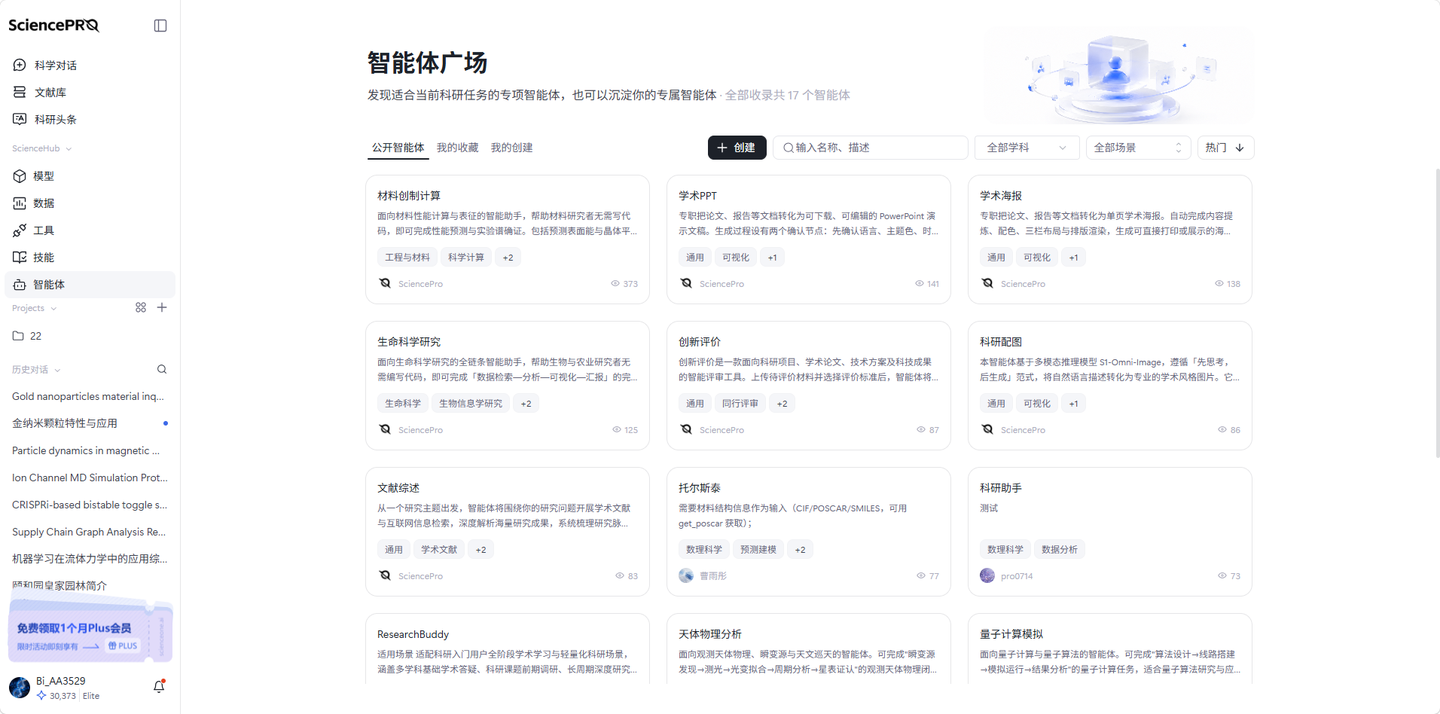This screenshot has width=1440, height=714.
Task: Click SciencePro logo on 科研配图 card
Action: coord(987,430)
